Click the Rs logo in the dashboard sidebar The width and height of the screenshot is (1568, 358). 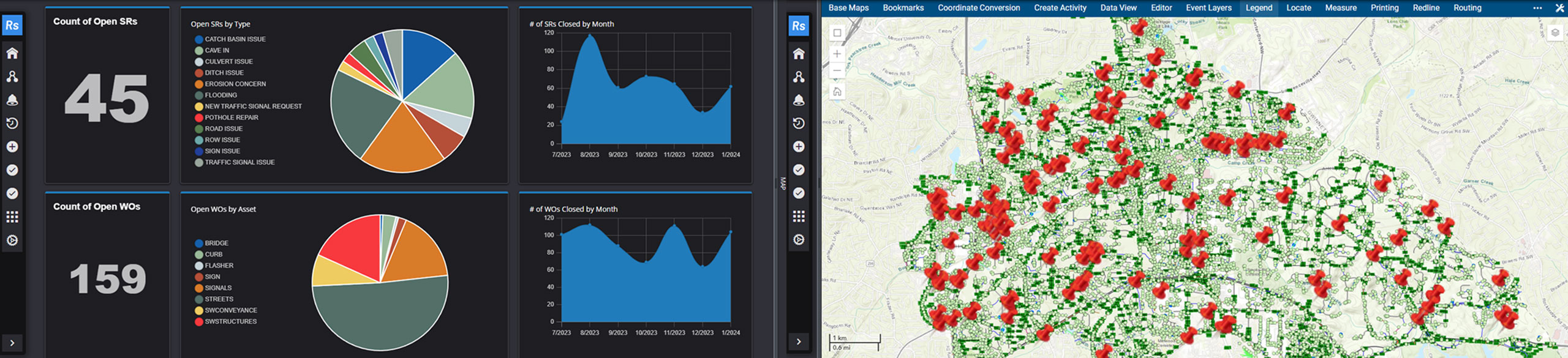(12, 26)
